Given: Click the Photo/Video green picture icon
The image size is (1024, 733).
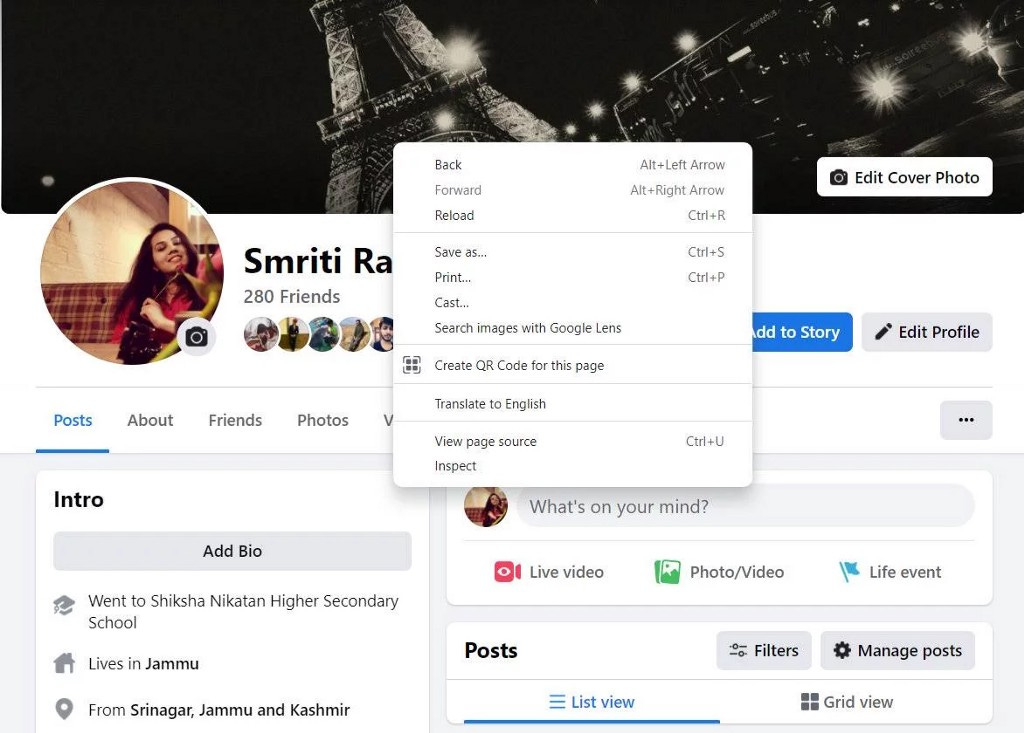Looking at the screenshot, I should click(x=667, y=572).
